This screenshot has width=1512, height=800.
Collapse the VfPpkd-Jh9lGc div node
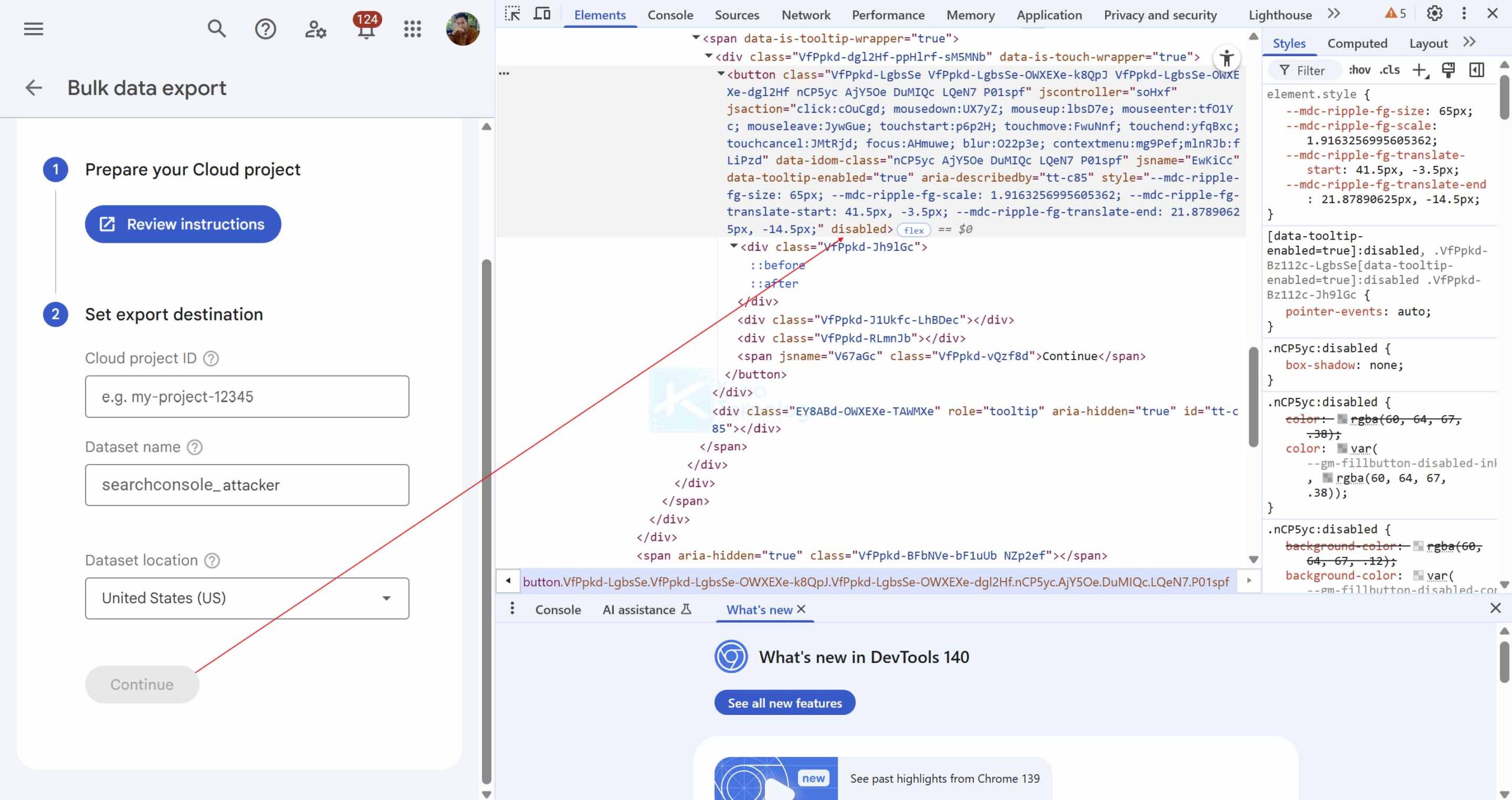pyautogui.click(x=734, y=246)
